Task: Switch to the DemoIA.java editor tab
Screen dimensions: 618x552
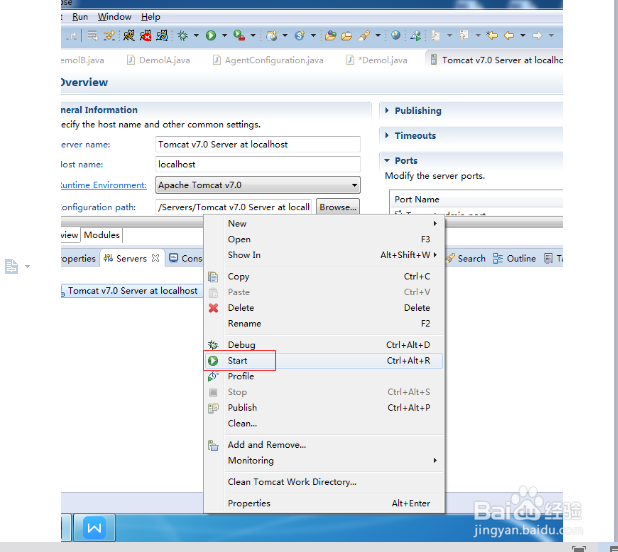Action: [158, 60]
